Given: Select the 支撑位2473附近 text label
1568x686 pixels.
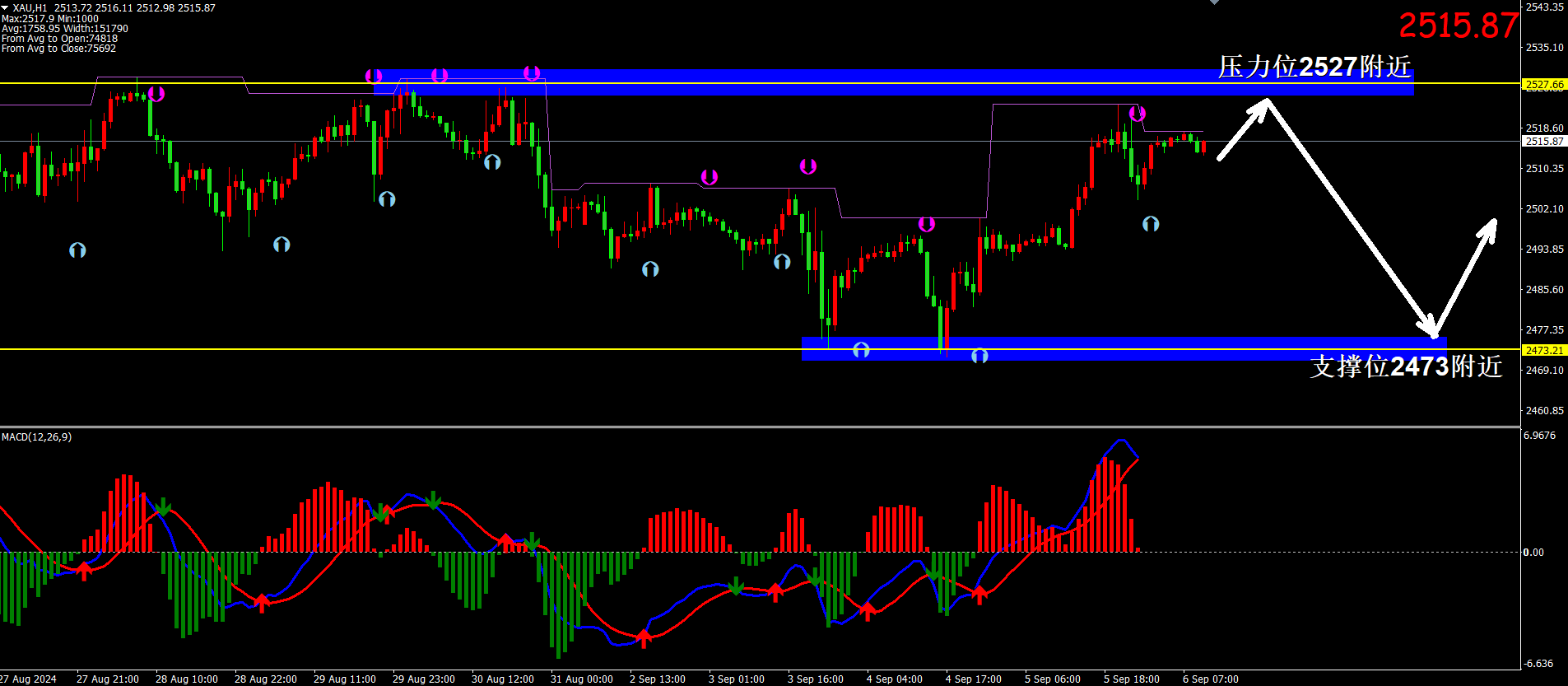Looking at the screenshot, I should click(x=1406, y=366).
